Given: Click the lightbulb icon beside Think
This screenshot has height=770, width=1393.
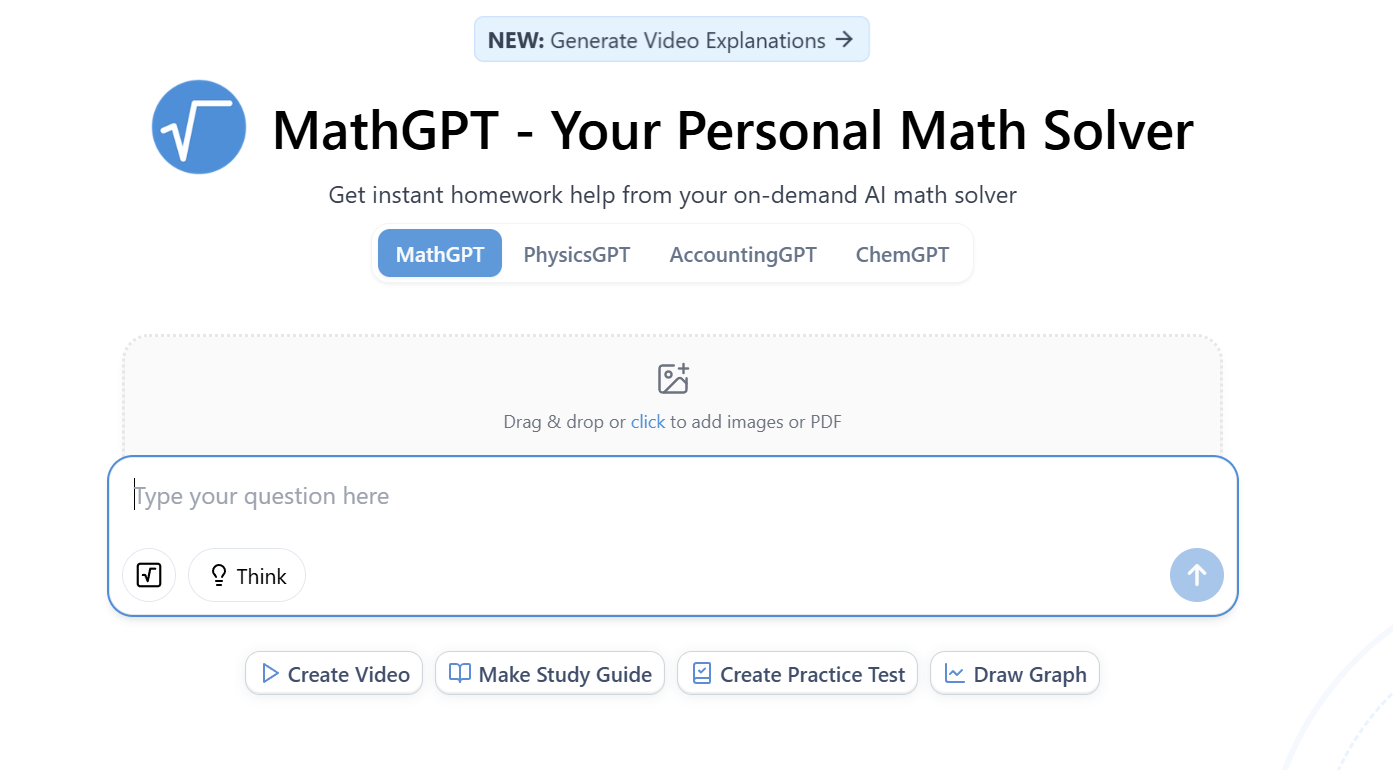Looking at the screenshot, I should click(x=218, y=576).
